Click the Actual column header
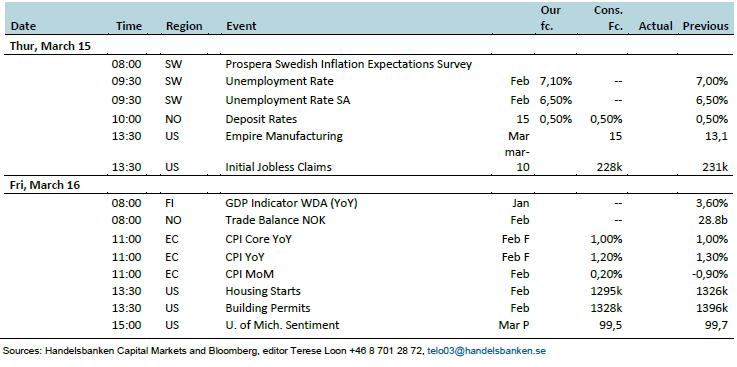This screenshot has width=737, height=367. 656,26
